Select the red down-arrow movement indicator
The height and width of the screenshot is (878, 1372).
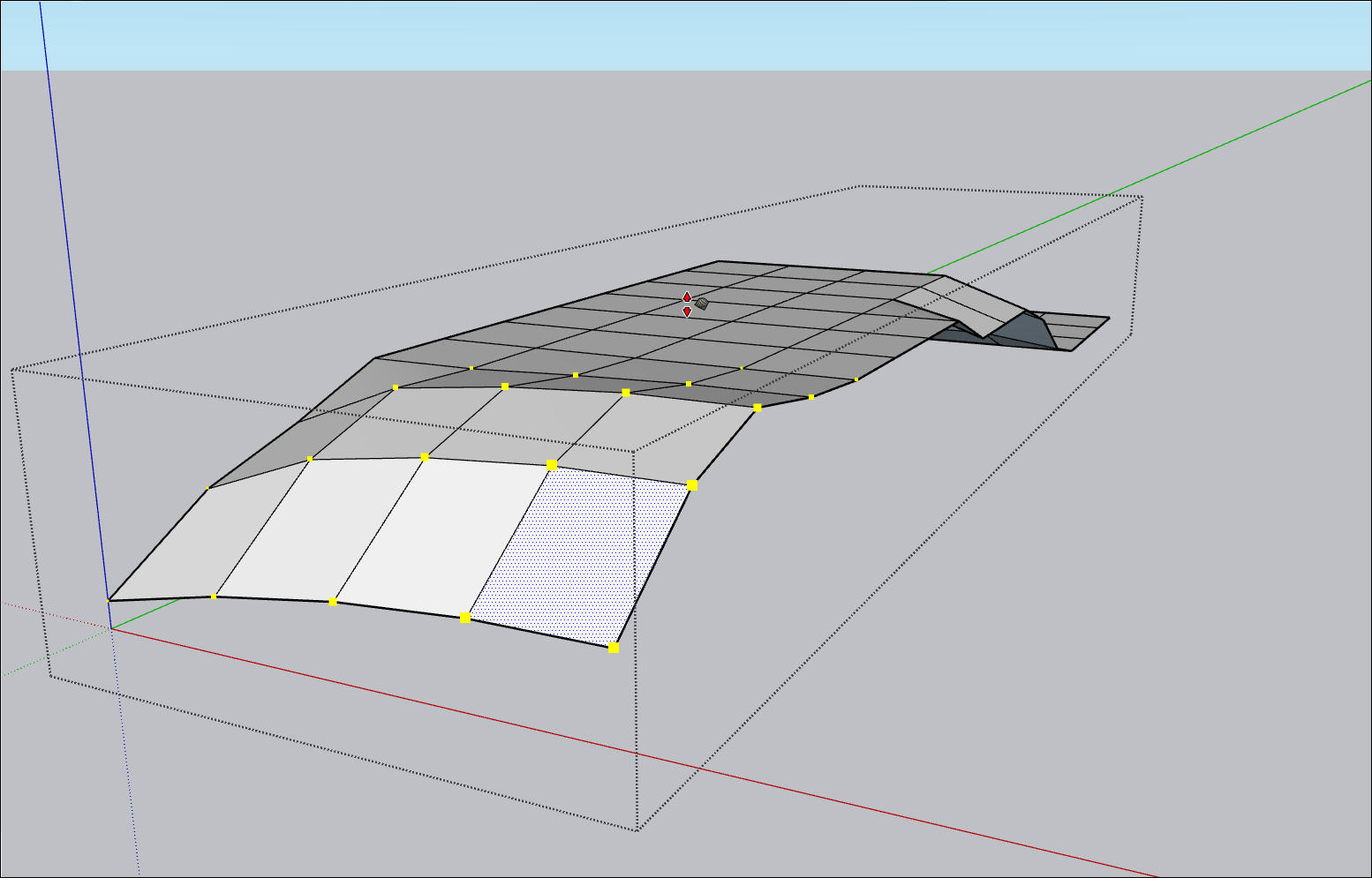tap(686, 312)
